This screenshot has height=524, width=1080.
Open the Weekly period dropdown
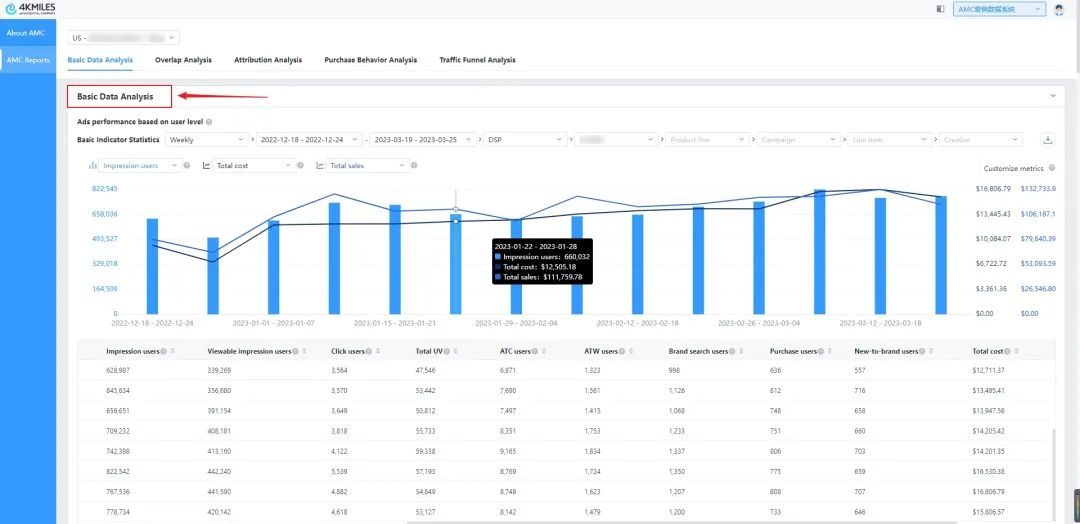coord(206,140)
